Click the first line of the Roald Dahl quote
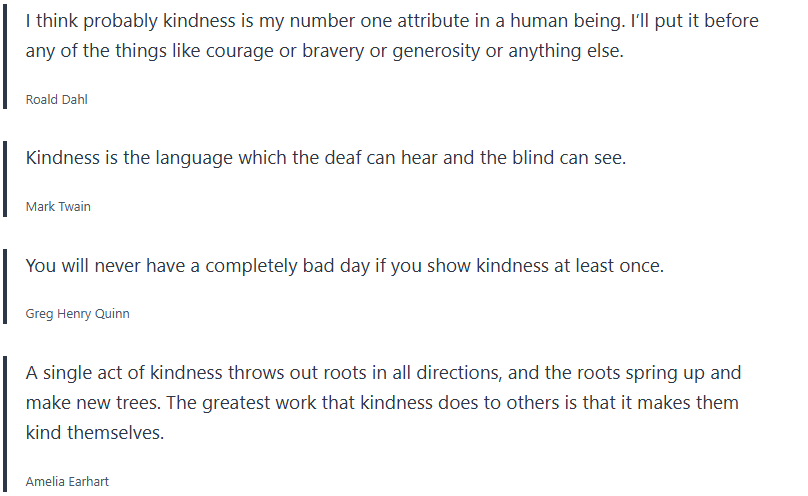Image resolution: width=808 pixels, height=496 pixels. 392,21
